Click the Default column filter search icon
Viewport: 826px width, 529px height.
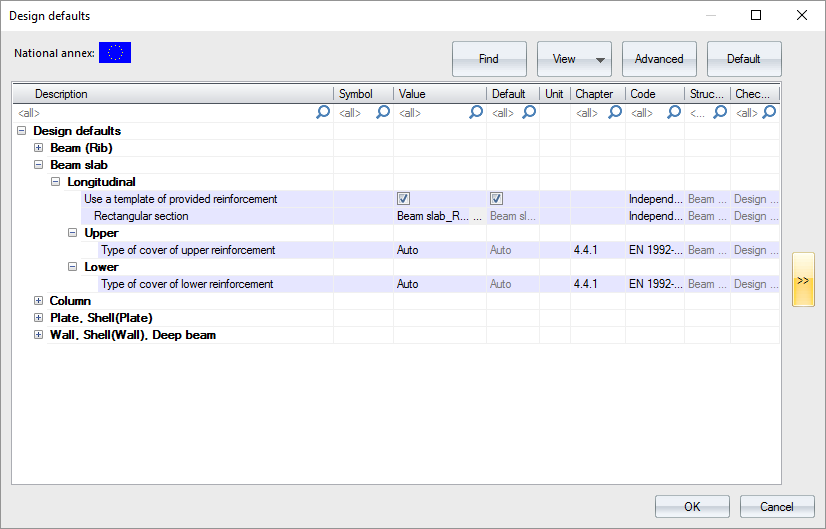[529, 113]
